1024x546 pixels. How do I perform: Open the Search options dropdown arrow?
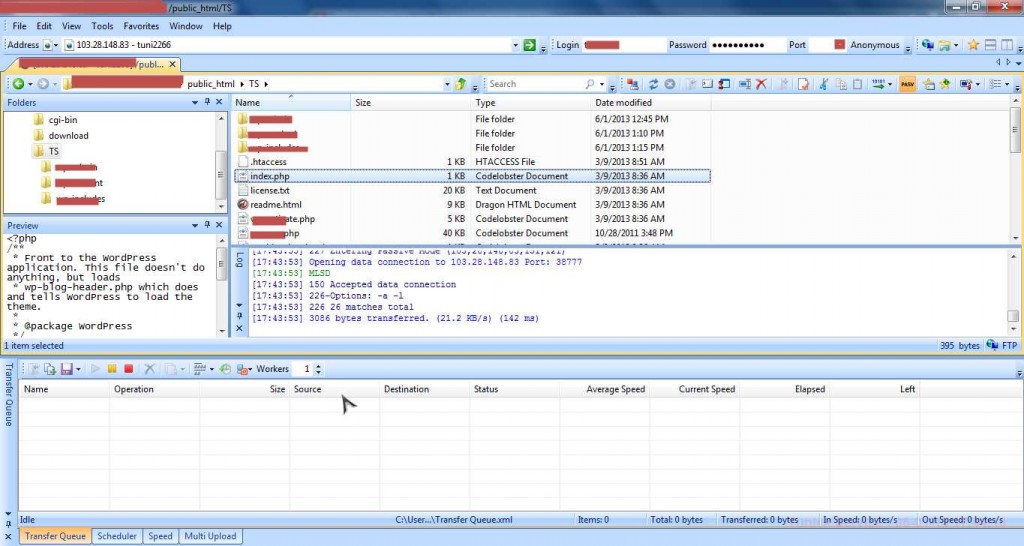[x=601, y=84]
